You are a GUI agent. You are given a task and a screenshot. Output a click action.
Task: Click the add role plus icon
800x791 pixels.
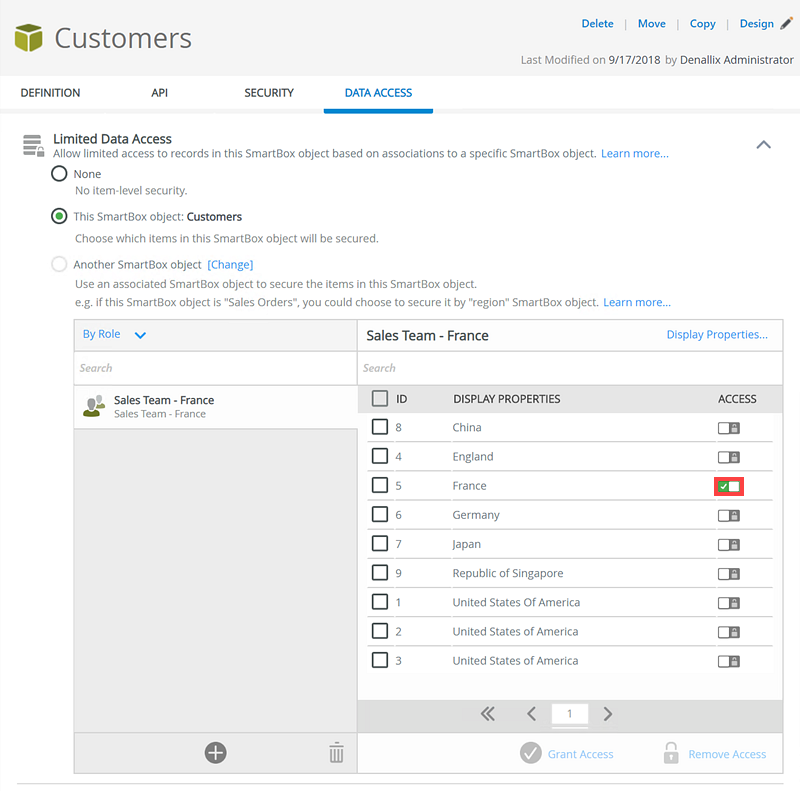pyautogui.click(x=215, y=753)
